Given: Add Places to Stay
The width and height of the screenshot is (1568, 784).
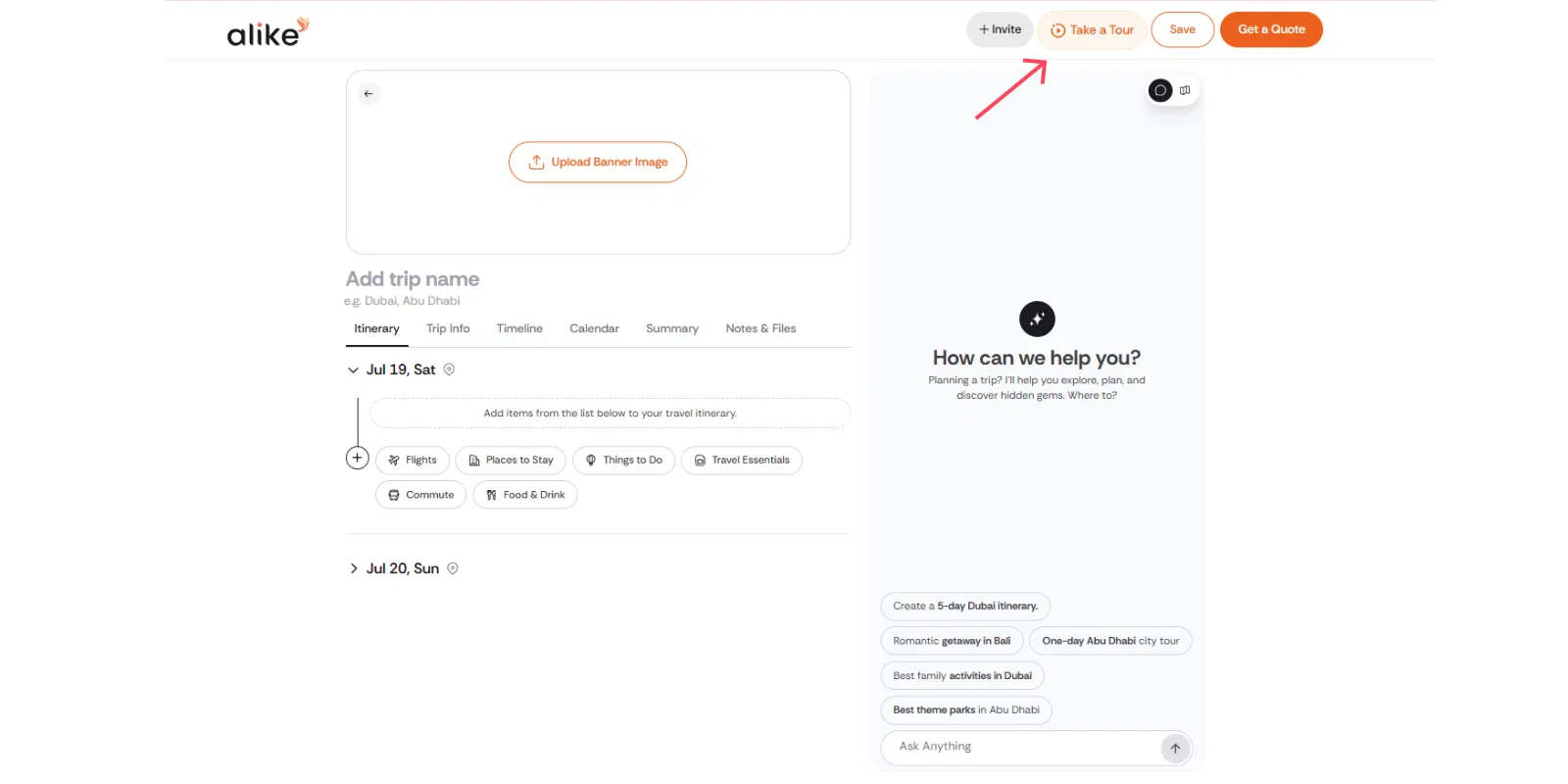Looking at the screenshot, I should 511,461.
